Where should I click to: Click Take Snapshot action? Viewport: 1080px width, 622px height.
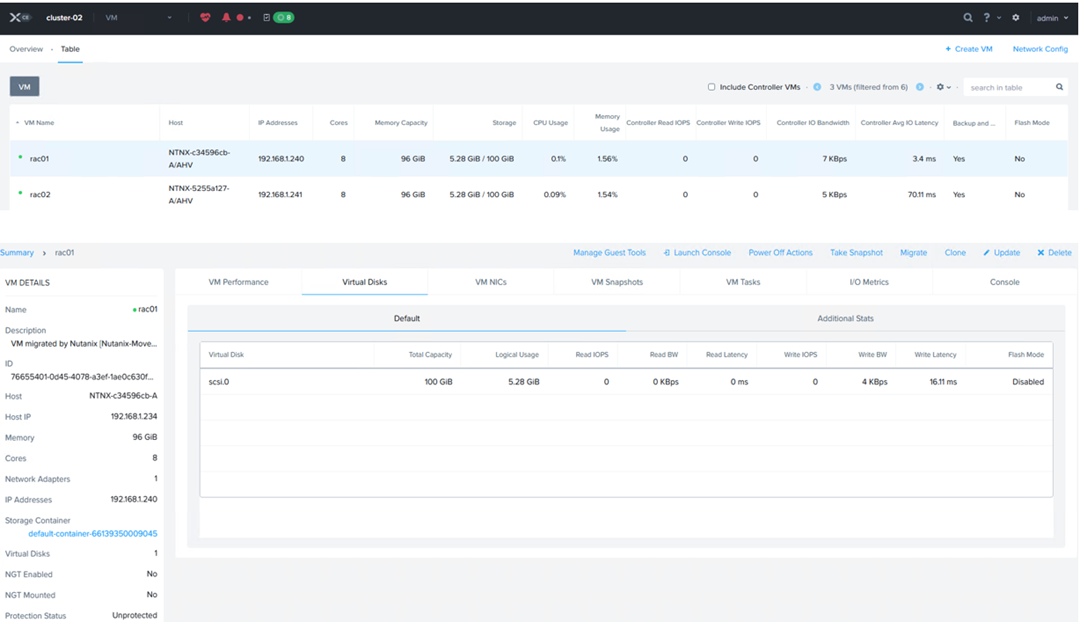tap(856, 253)
